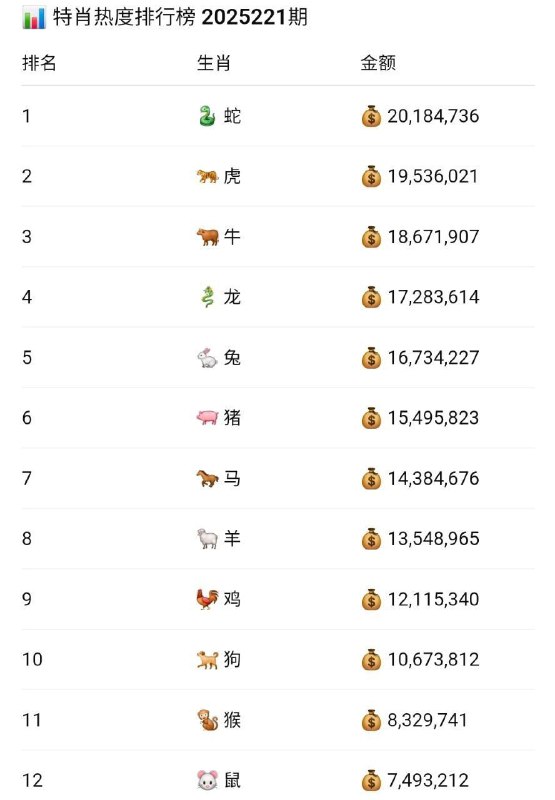The height and width of the screenshot is (800, 555).
Task: Select the 生肖 column header
Action: point(214,63)
